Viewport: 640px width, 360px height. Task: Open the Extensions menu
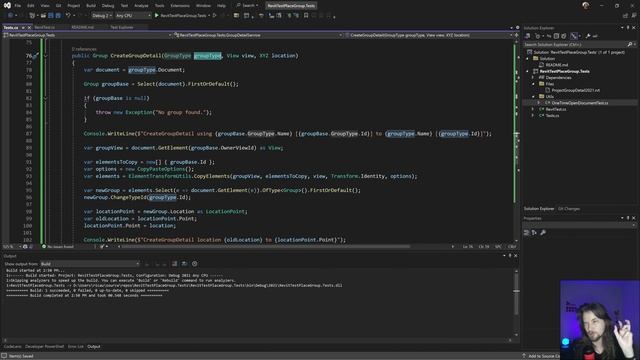[x=180, y=6]
